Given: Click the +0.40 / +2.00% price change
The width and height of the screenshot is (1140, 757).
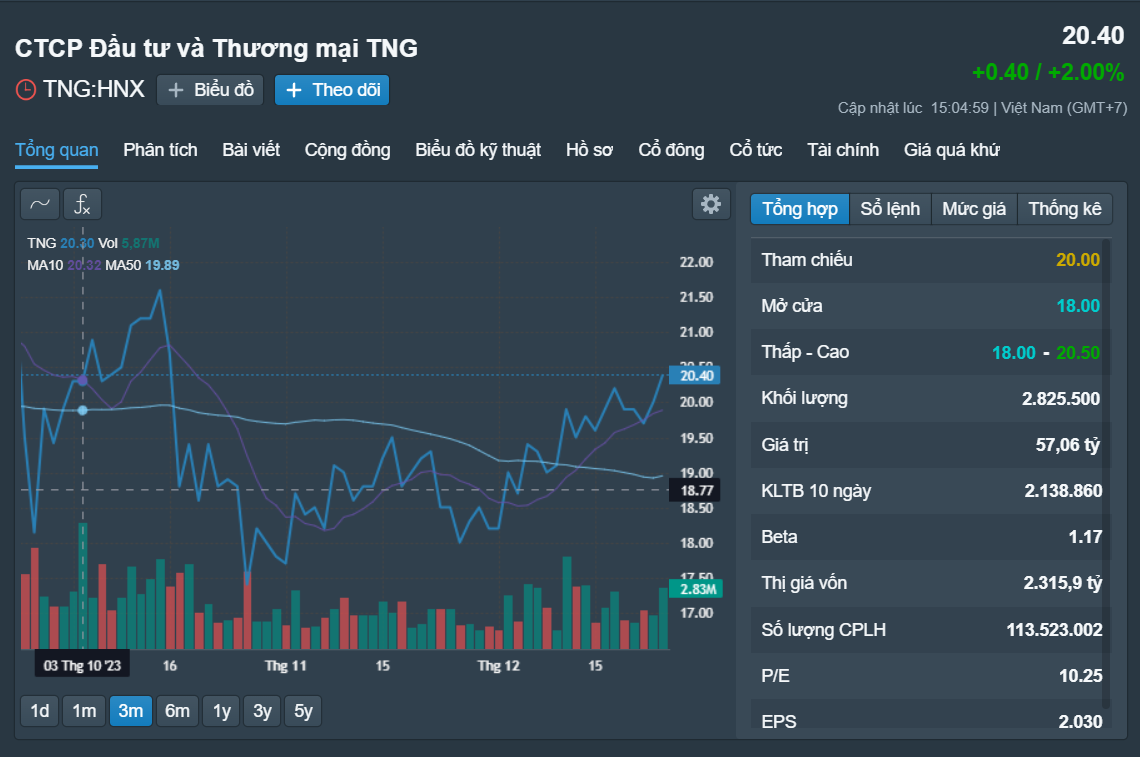Looking at the screenshot, I should click(x=1048, y=72).
